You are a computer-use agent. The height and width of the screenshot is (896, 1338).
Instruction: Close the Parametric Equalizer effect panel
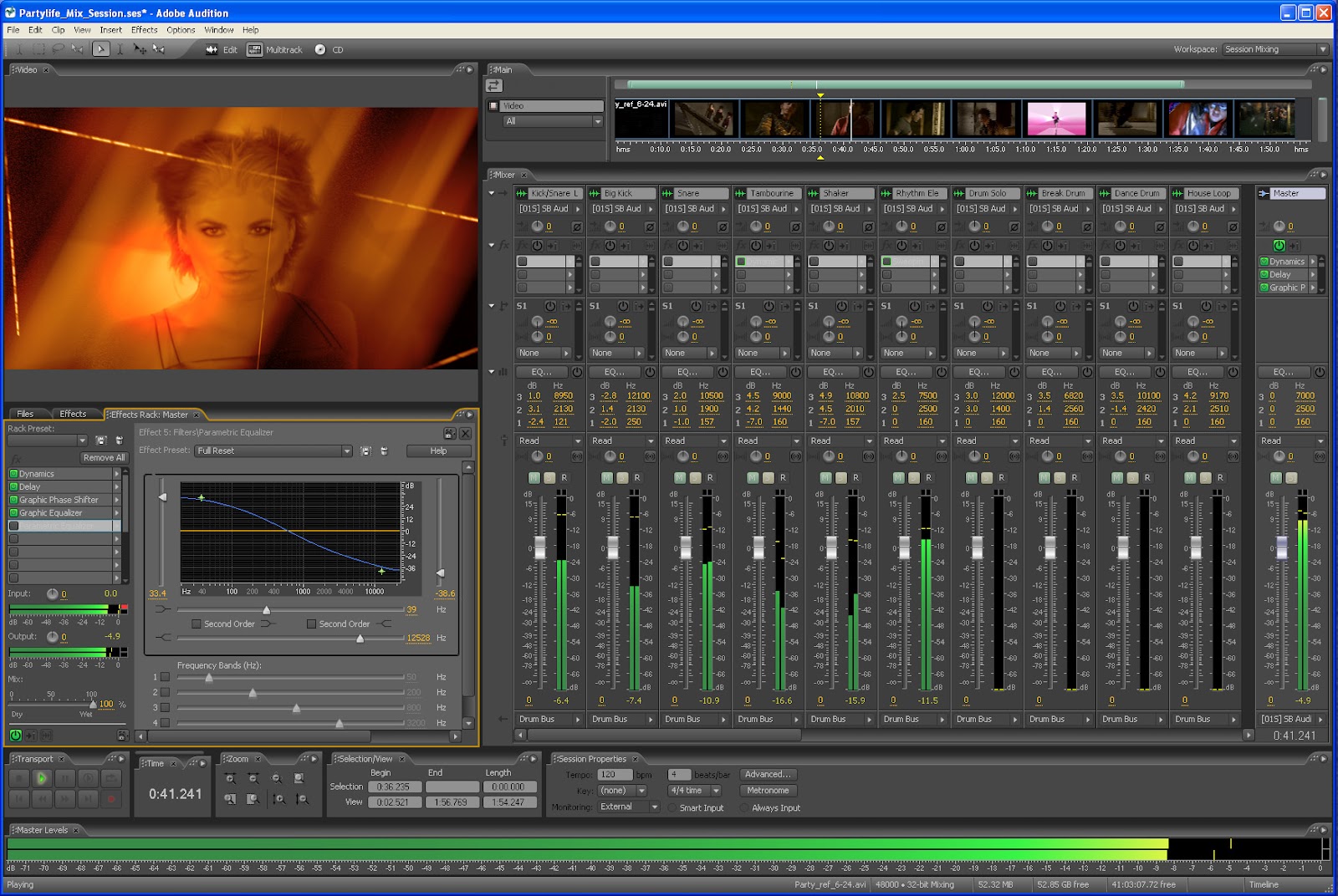click(x=466, y=433)
